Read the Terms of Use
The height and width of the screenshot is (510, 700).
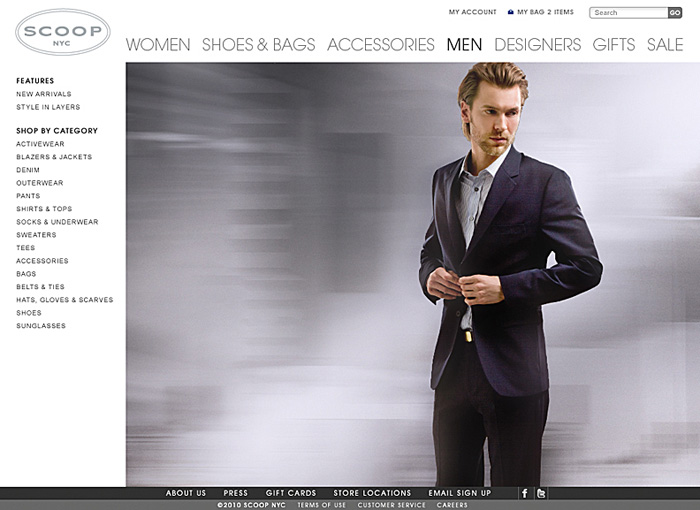click(321, 505)
